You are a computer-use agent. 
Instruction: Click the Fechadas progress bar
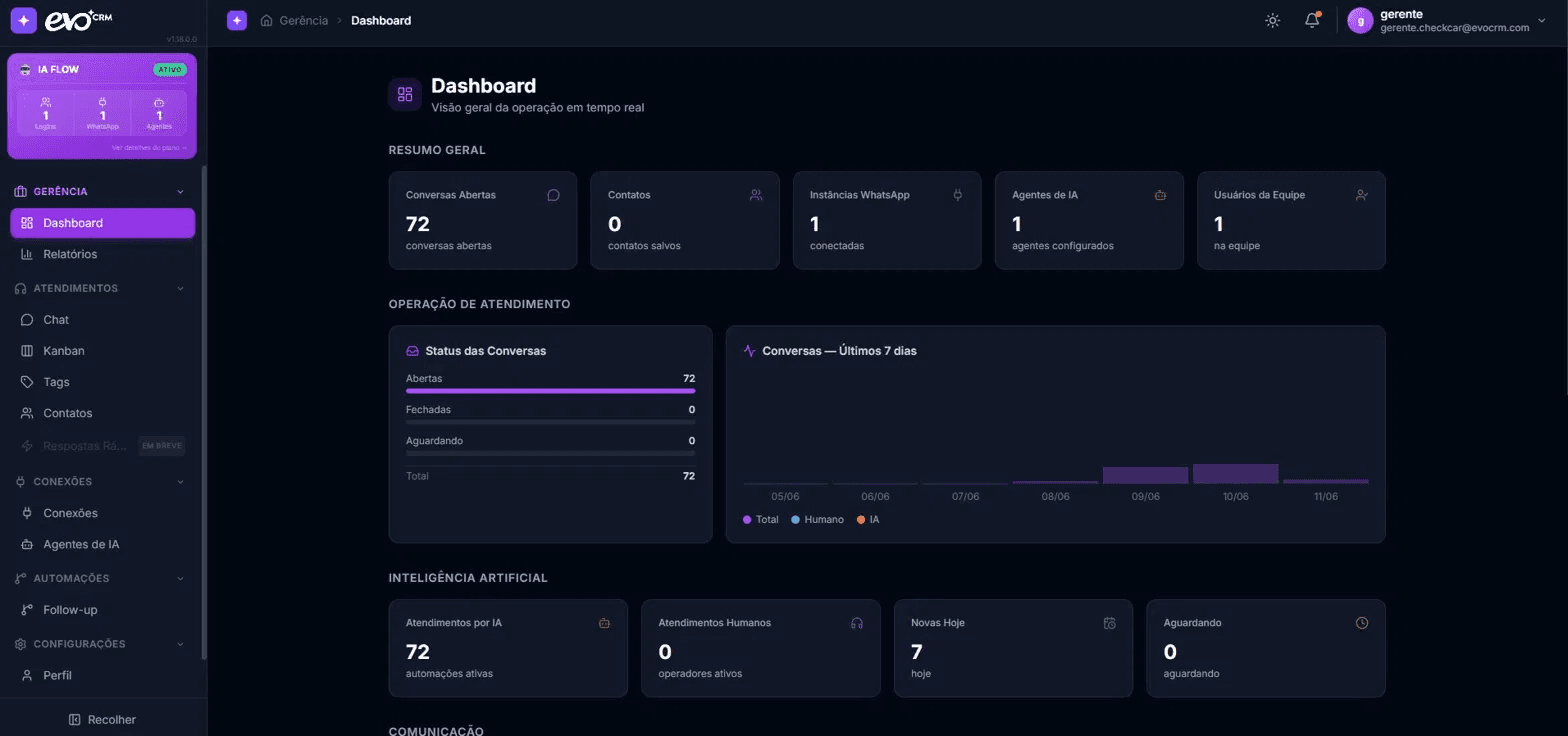(x=550, y=422)
